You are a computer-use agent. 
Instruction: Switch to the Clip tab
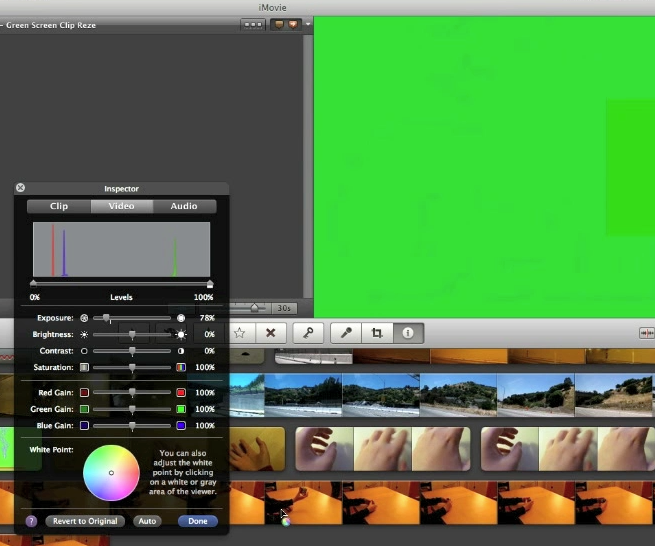[x=59, y=206]
